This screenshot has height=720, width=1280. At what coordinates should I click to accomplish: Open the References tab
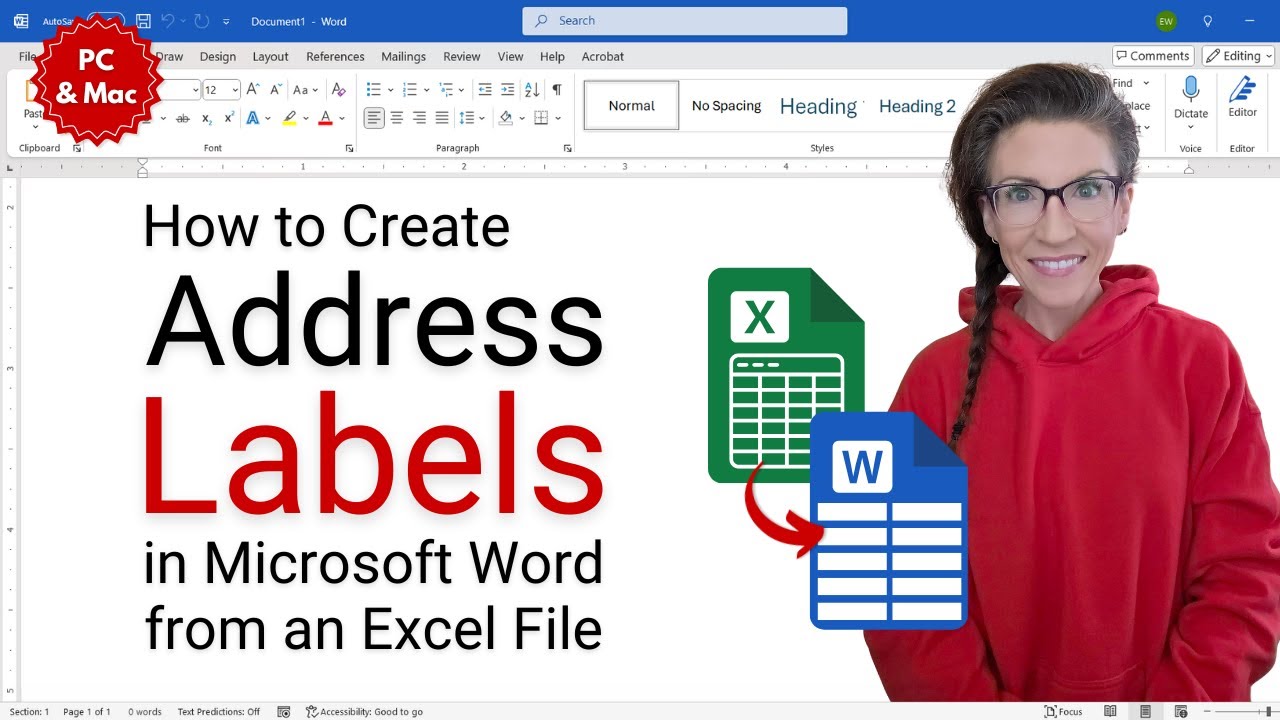click(335, 57)
